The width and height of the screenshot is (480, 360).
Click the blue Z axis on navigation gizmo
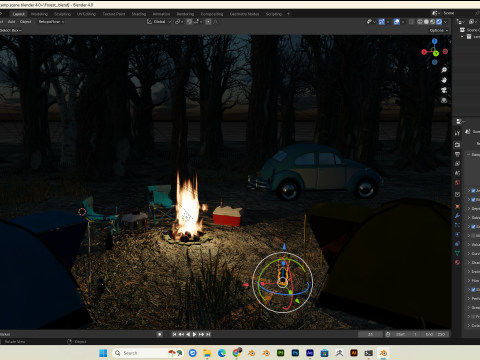pyautogui.click(x=435, y=41)
